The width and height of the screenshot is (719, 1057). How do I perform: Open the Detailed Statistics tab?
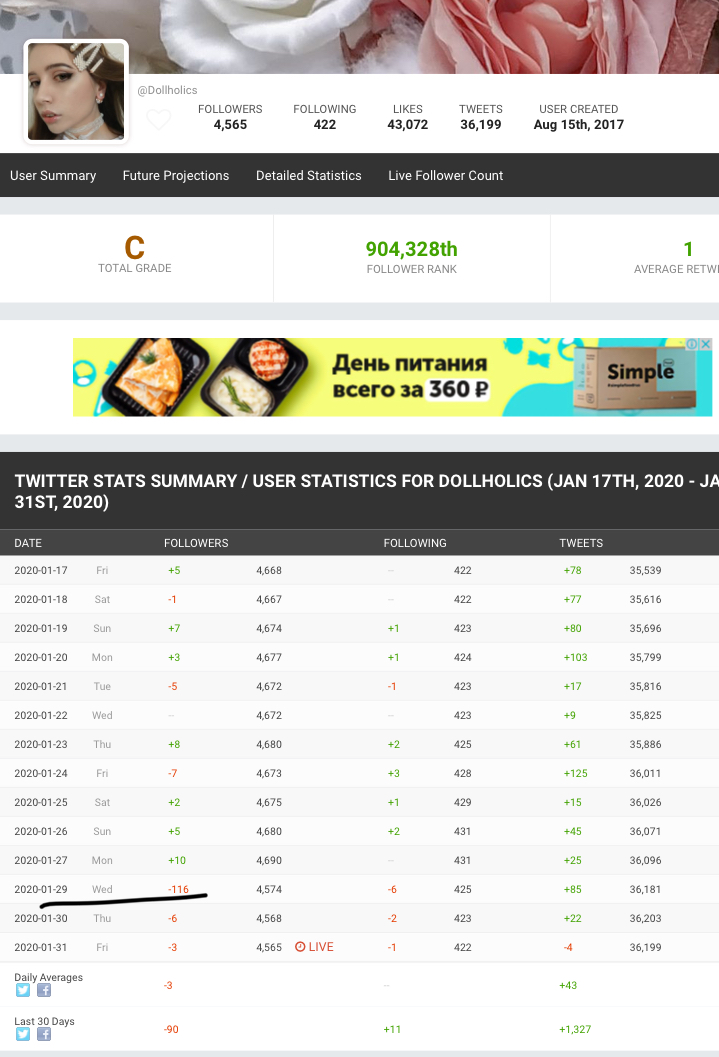pyautogui.click(x=309, y=175)
